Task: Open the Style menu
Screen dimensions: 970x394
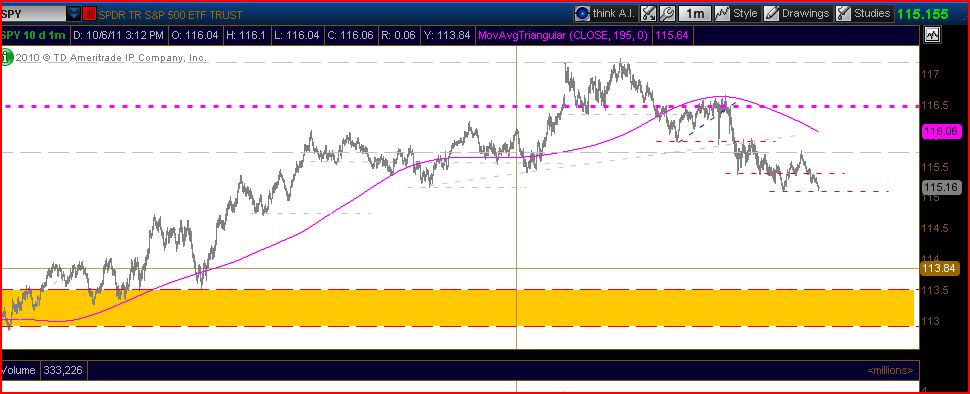Action: click(x=737, y=13)
